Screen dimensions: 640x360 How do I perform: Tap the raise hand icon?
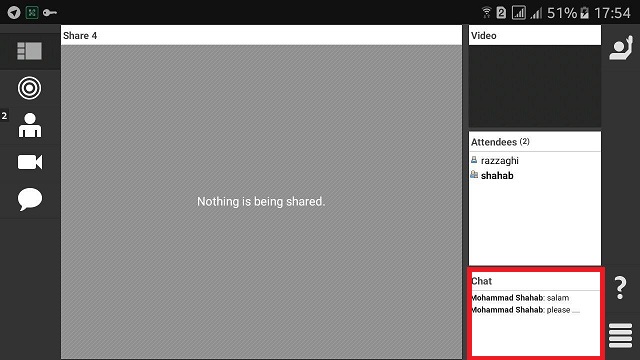(621, 48)
